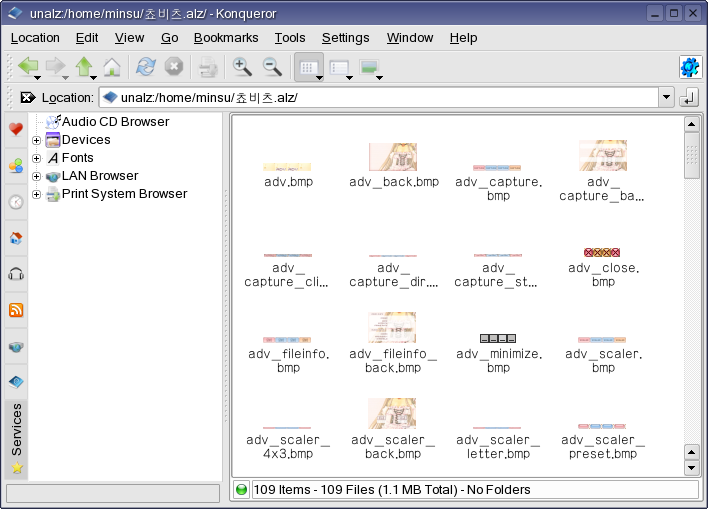
Task: Expand the Devices tree node
Action: pos(37,140)
